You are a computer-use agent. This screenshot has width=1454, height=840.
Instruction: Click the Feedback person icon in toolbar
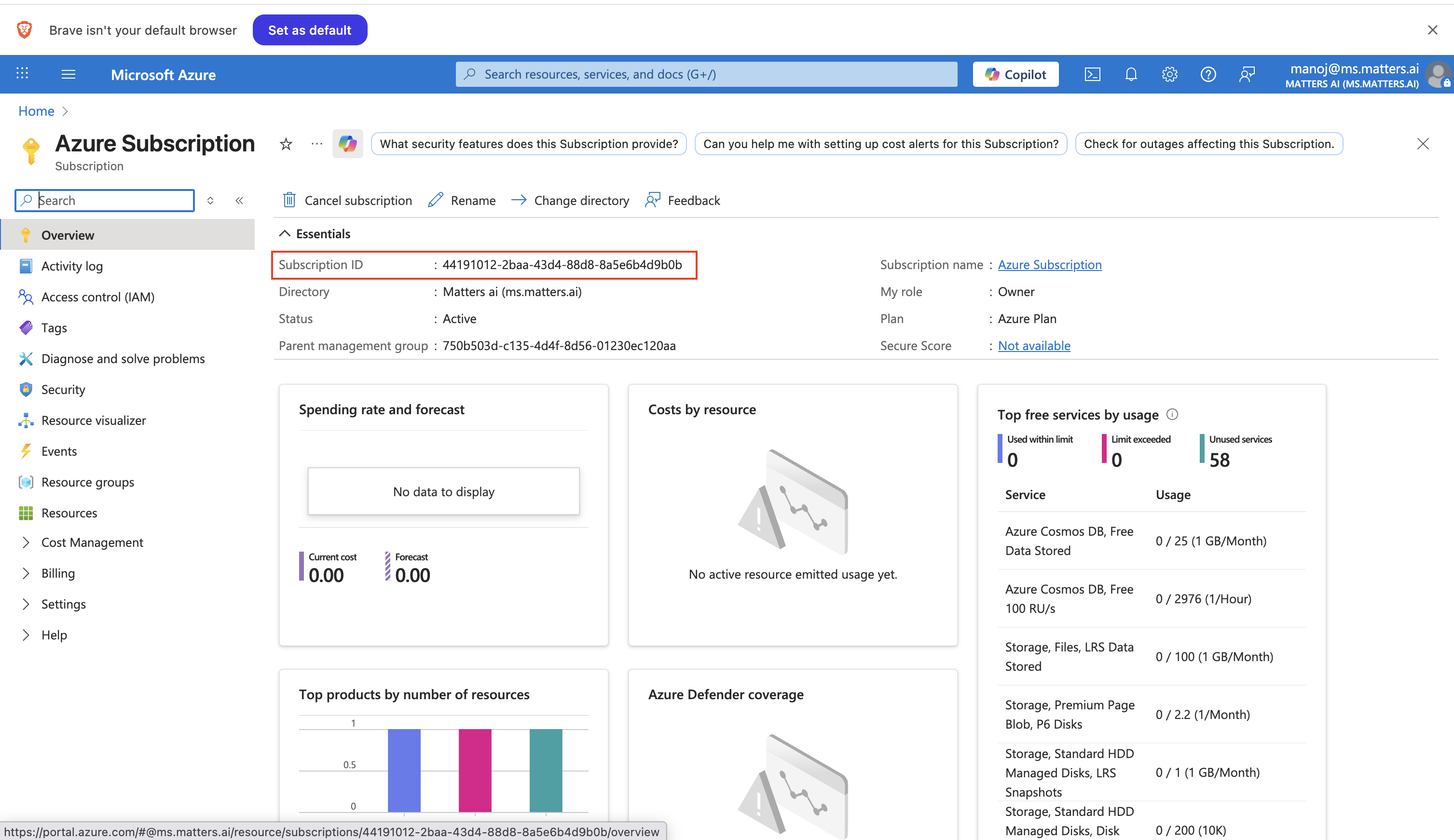point(653,200)
